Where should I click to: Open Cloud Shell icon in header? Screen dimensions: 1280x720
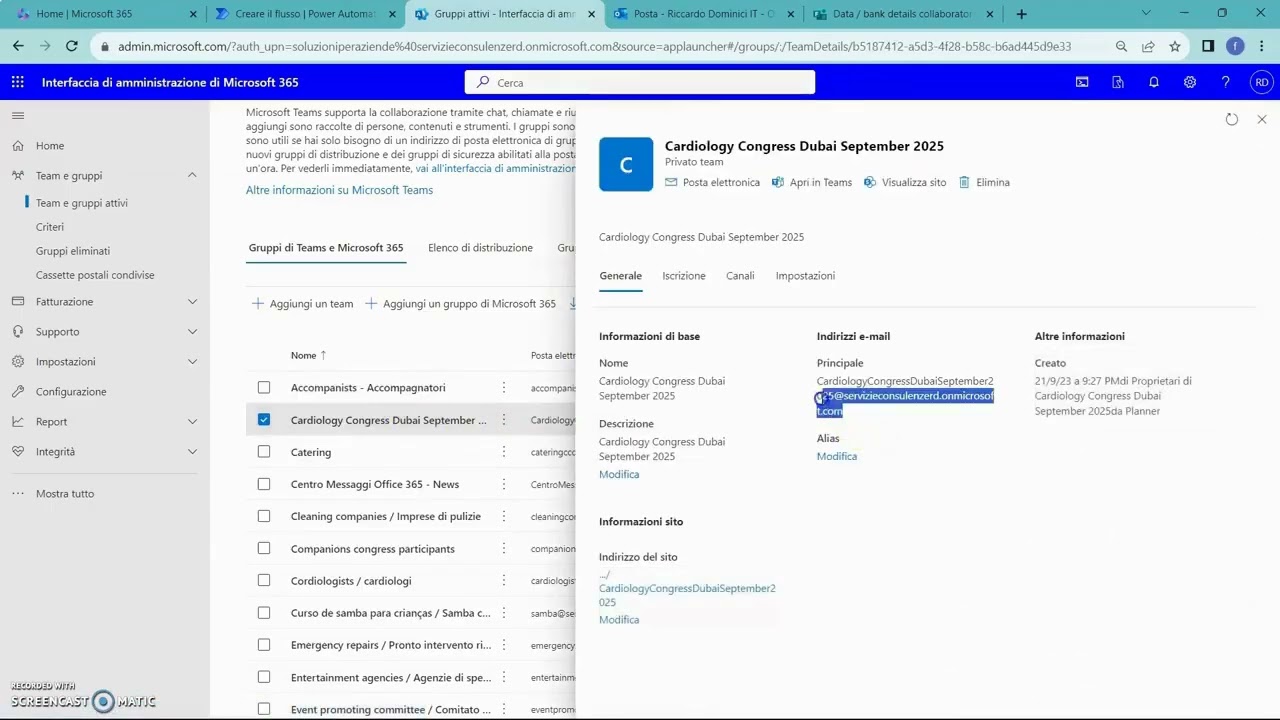(1082, 82)
